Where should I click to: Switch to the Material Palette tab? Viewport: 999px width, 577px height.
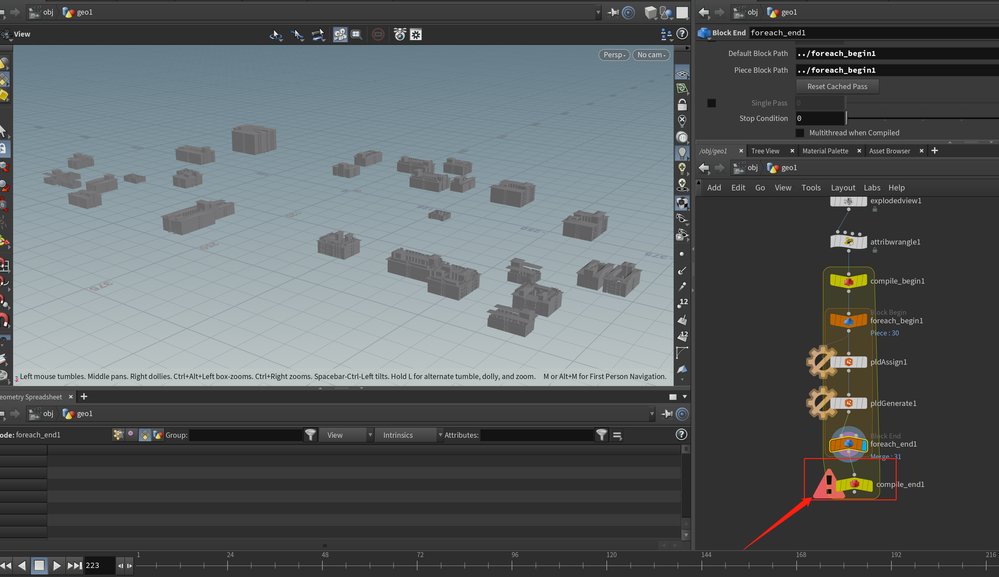[x=824, y=151]
